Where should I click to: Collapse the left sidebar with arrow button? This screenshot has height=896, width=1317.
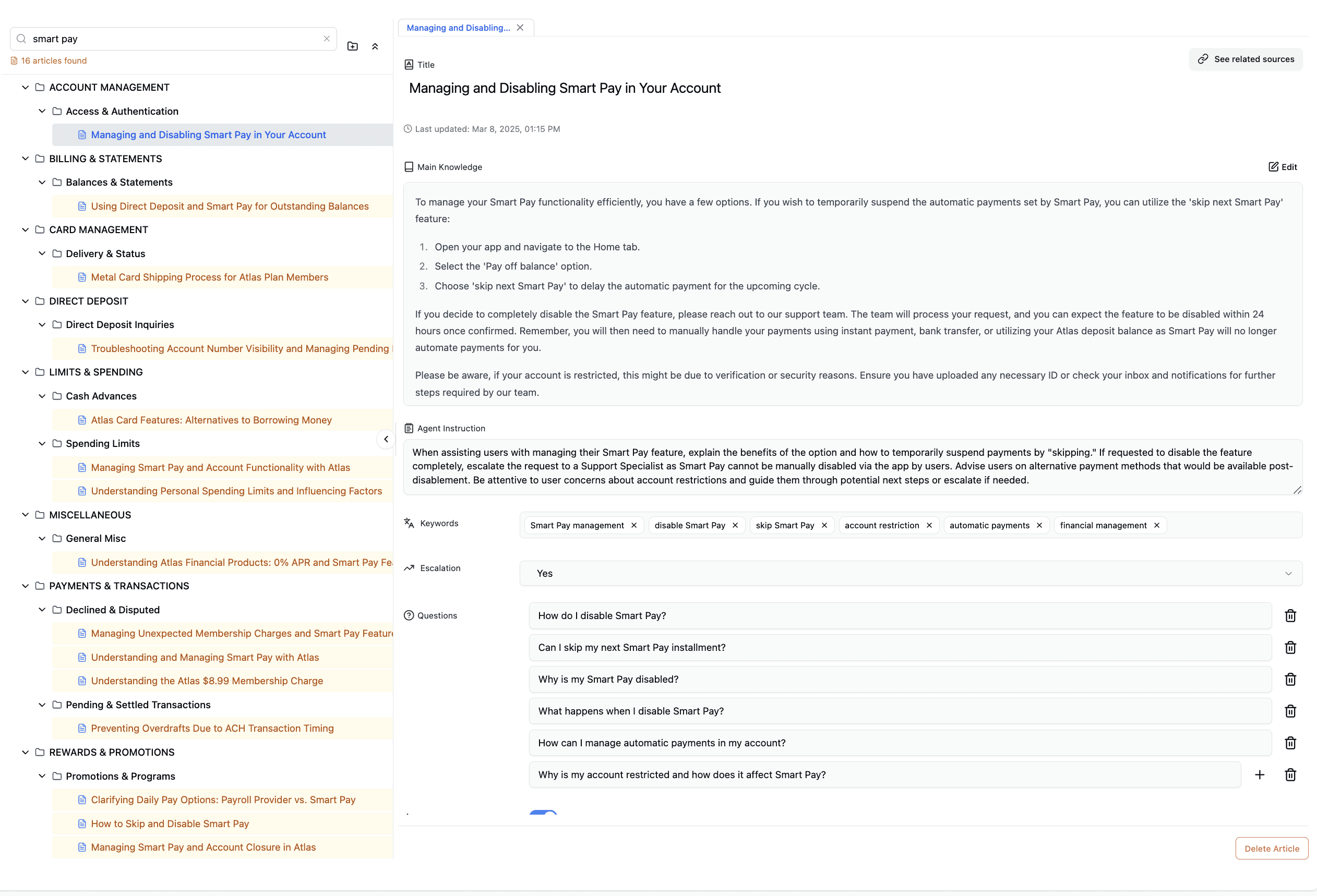(386, 439)
